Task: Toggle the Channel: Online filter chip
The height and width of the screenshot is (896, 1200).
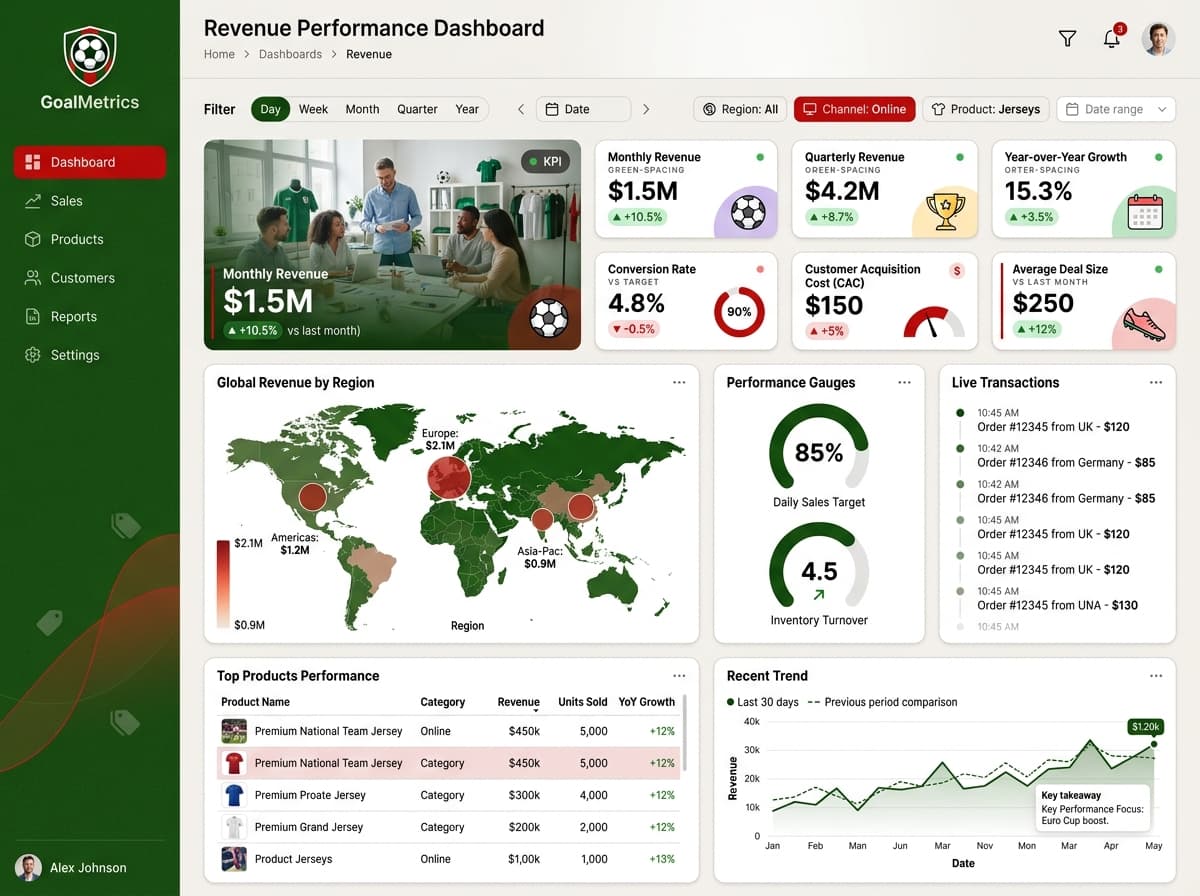Action: (x=854, y=109)
